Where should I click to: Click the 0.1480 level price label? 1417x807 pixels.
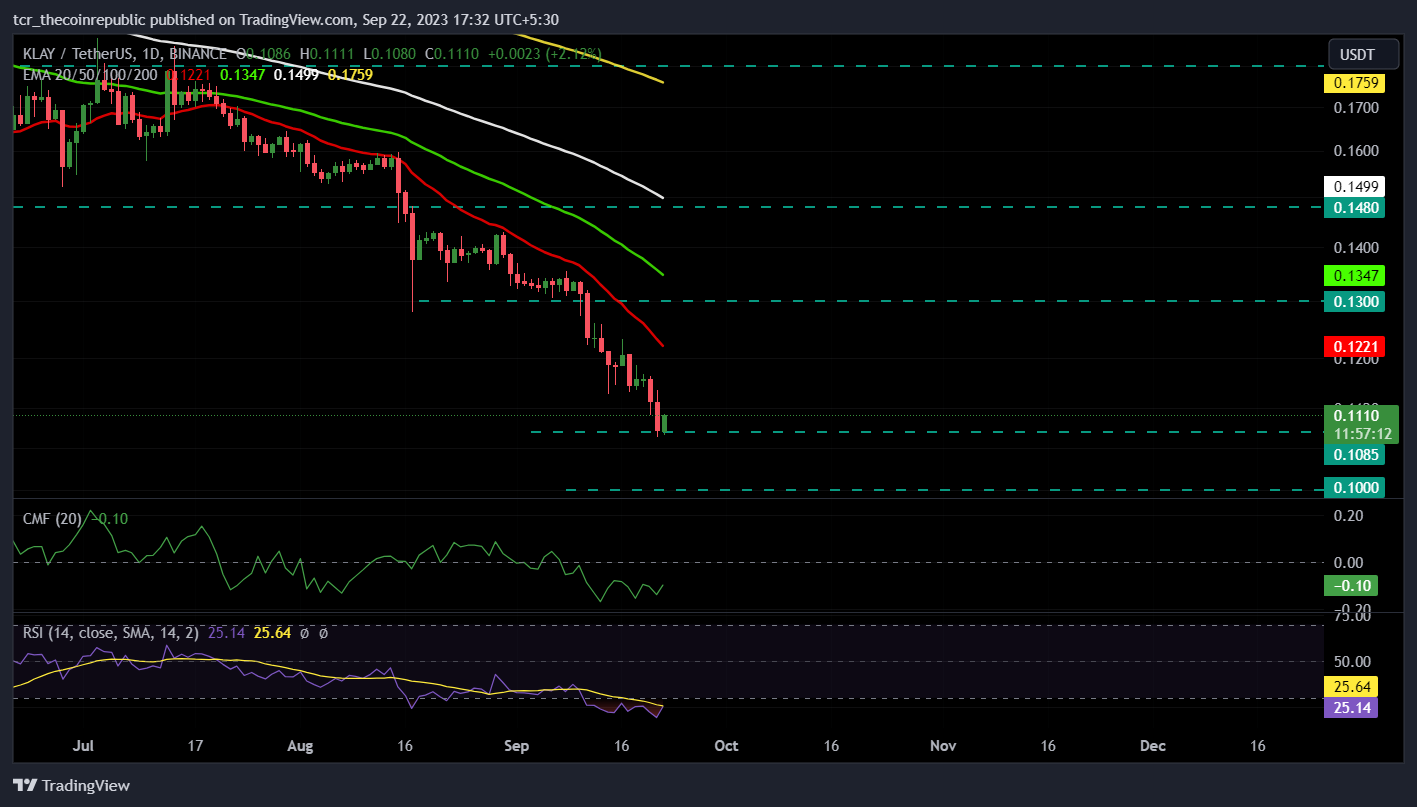(1353, 208)
